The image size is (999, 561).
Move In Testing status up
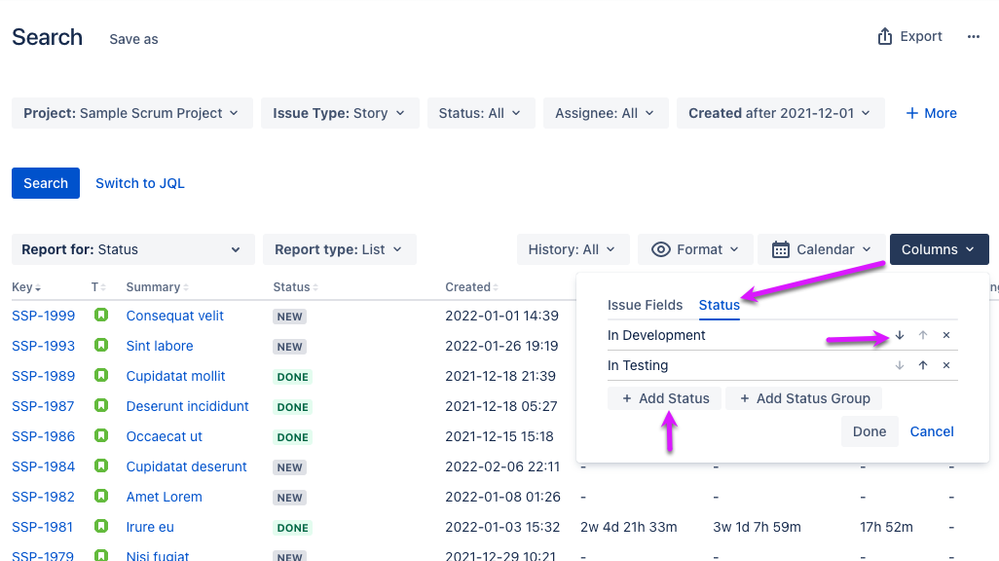point(923,366)
